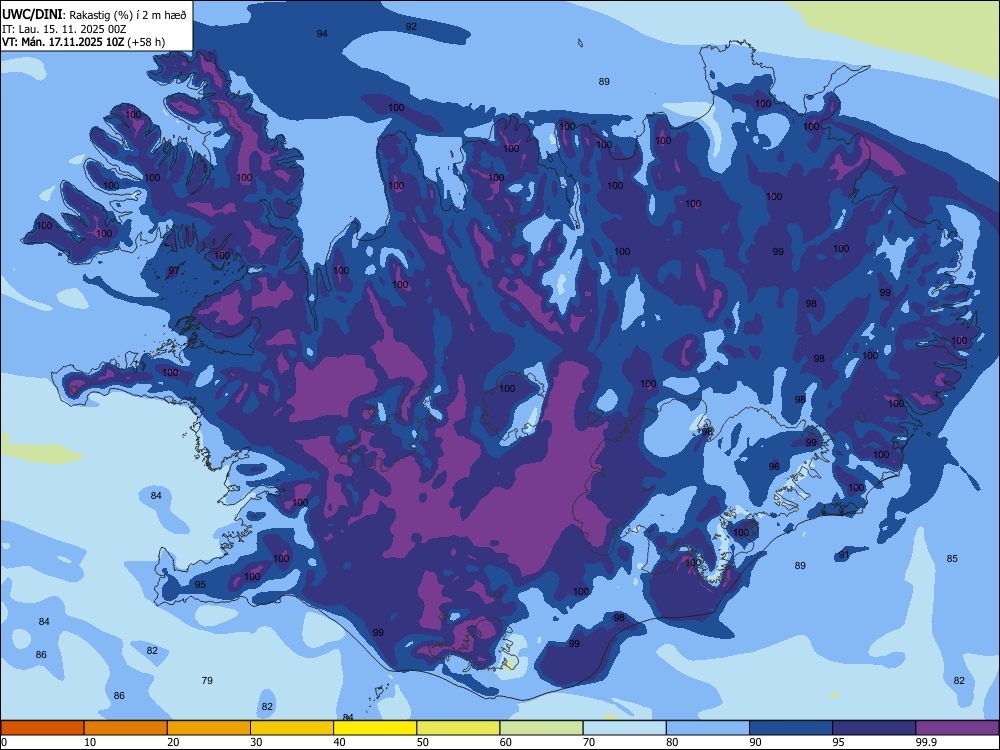
Task: Select the '50' legend scale label
Action: [423, 742]
